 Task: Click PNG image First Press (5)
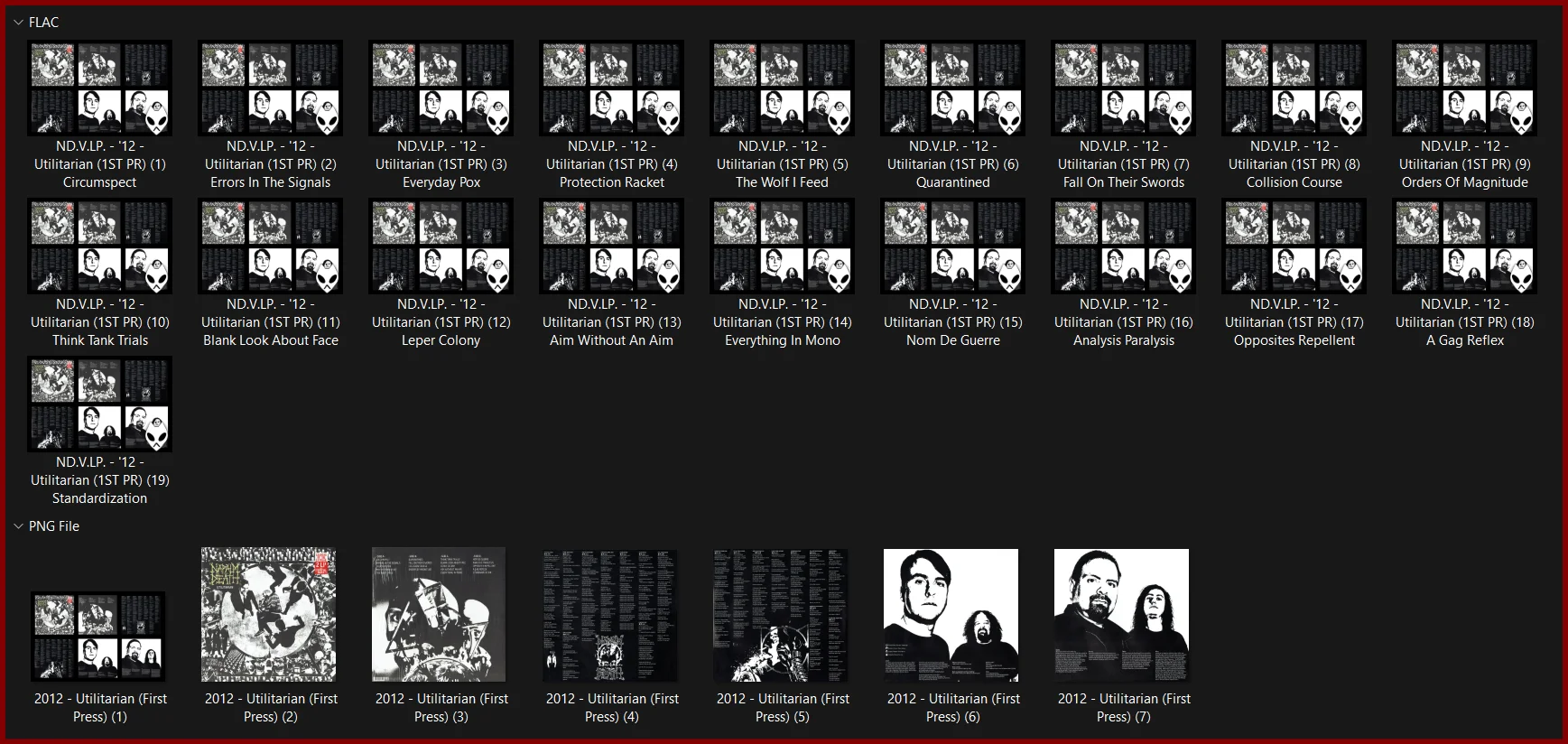[781, 615]
